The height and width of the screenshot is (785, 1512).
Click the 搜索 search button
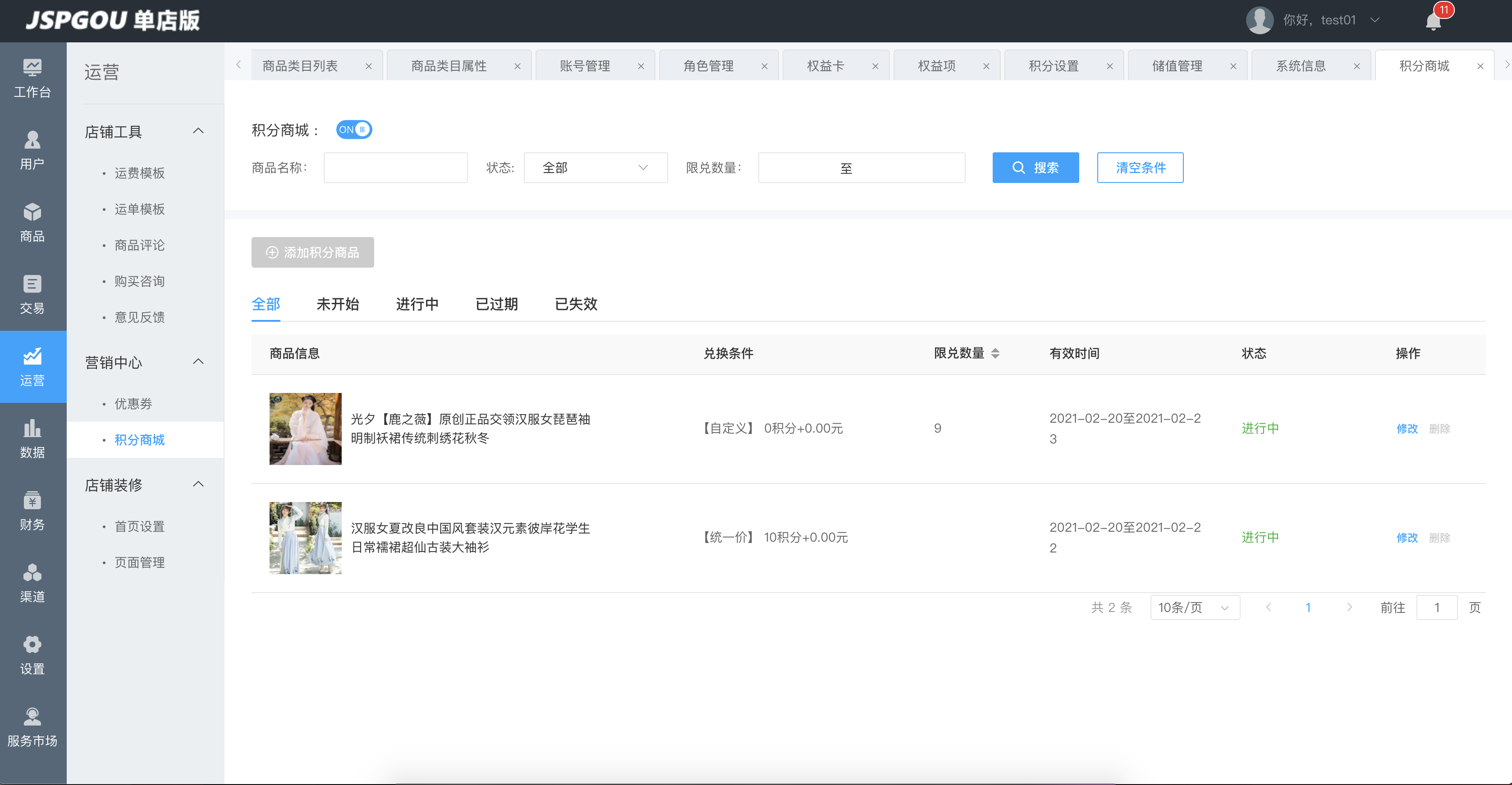pyautogui.click(x=1035, y=168)
